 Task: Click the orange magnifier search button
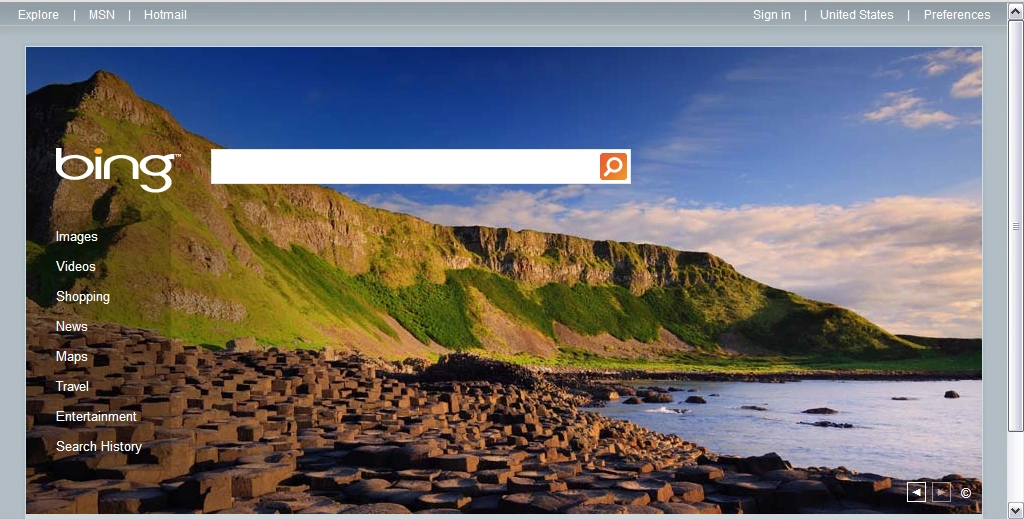(613, 166)
